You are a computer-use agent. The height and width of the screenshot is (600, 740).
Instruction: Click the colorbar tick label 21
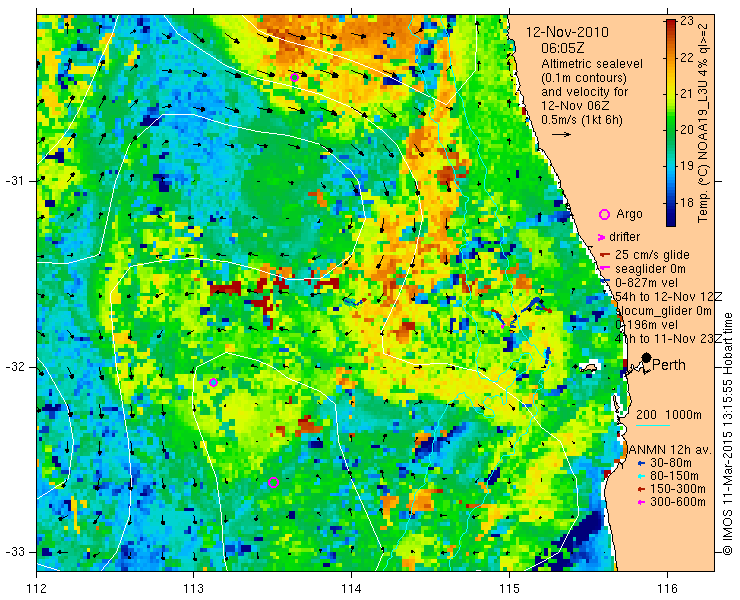(687, 94)
